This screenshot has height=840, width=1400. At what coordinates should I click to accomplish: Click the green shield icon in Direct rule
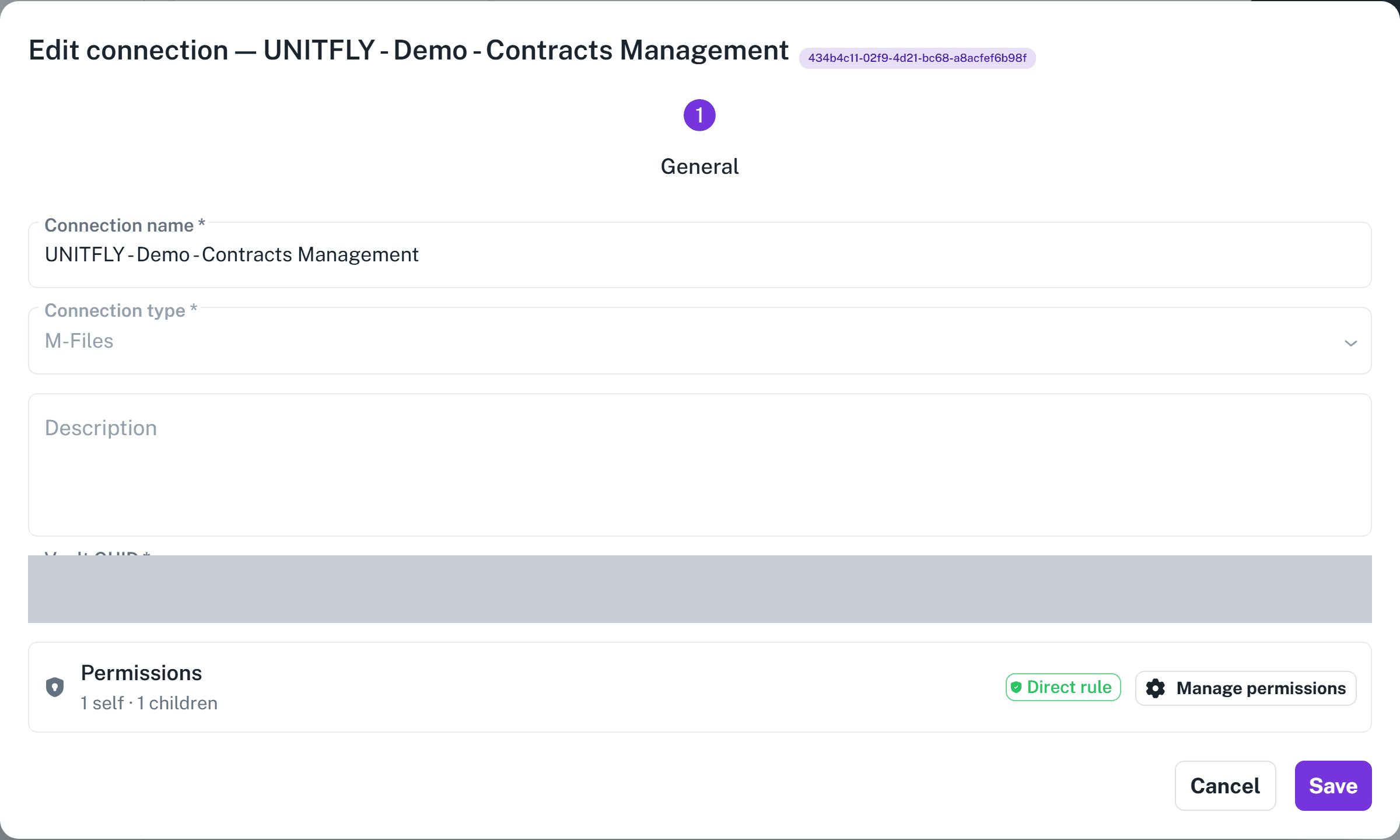click(x=1016, y=687)
